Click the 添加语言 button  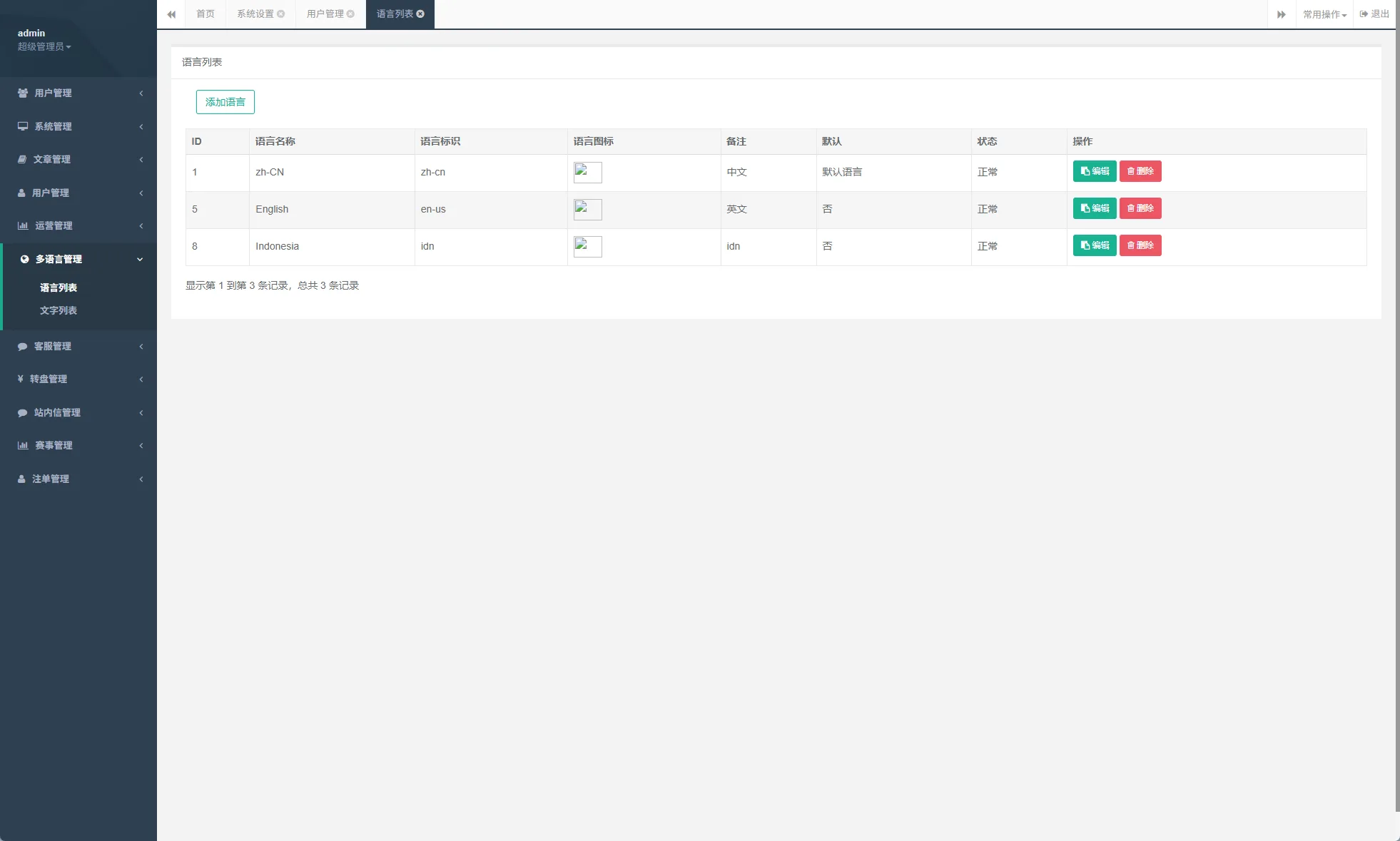(225, 102)
